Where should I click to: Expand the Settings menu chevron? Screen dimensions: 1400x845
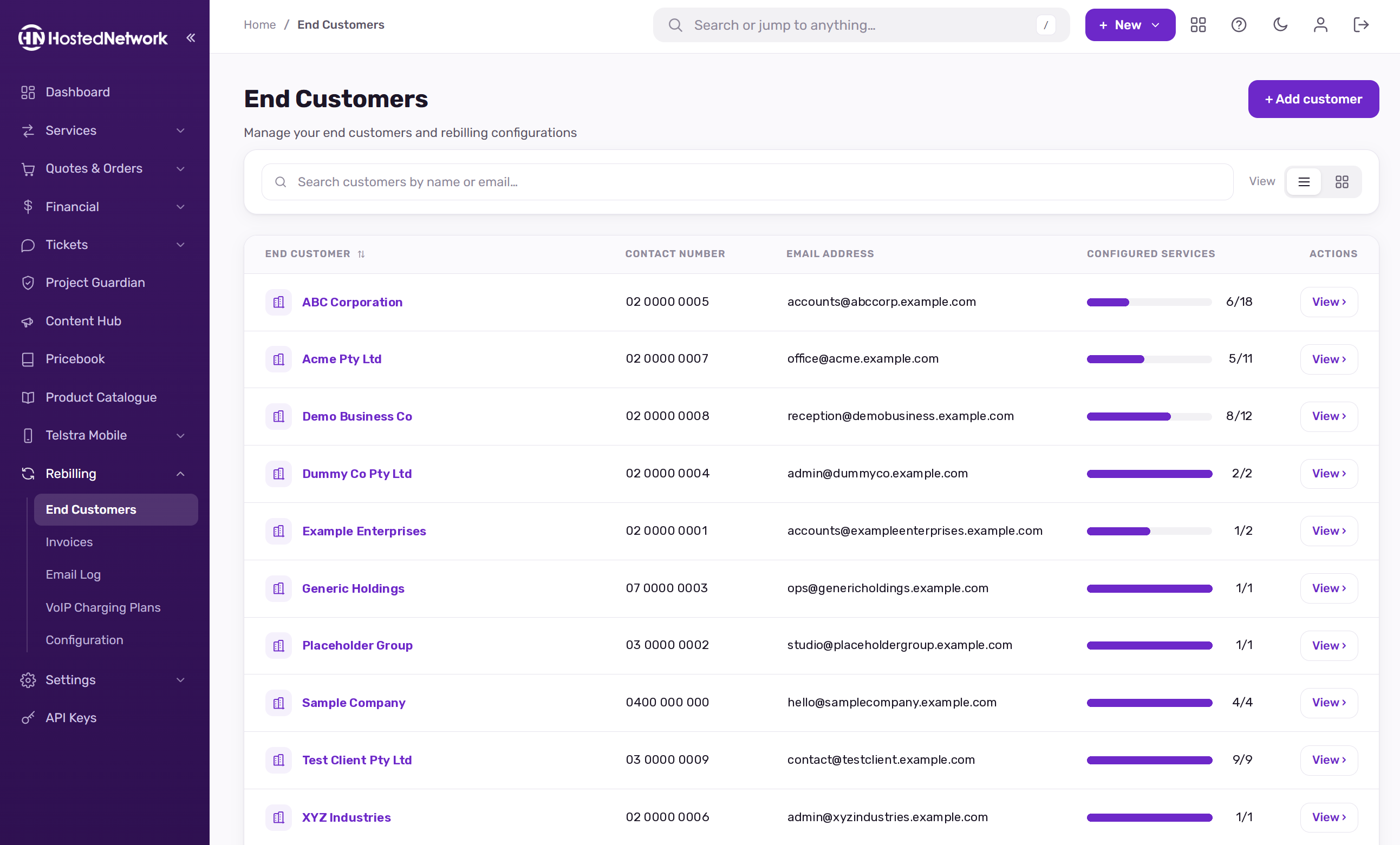[x=181, y=680]
